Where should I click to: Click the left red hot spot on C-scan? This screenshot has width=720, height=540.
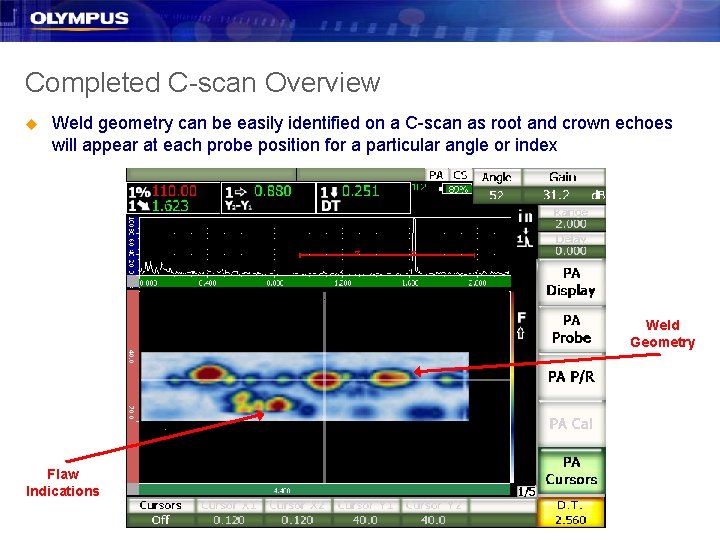coord(208,374)
